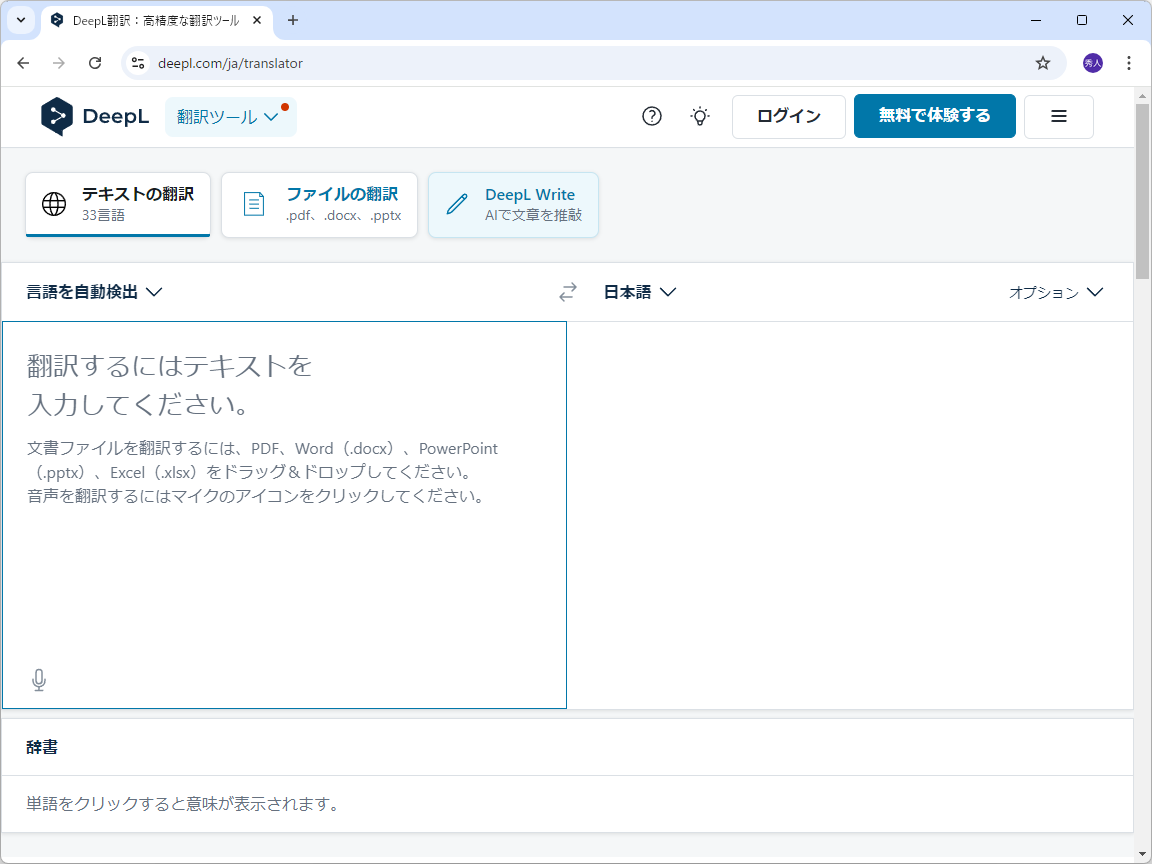The height and width of the screenshot is (864, 1152).
Task: Toggle dark mode with the light bulb icon
Action: (x=699, y=116)
